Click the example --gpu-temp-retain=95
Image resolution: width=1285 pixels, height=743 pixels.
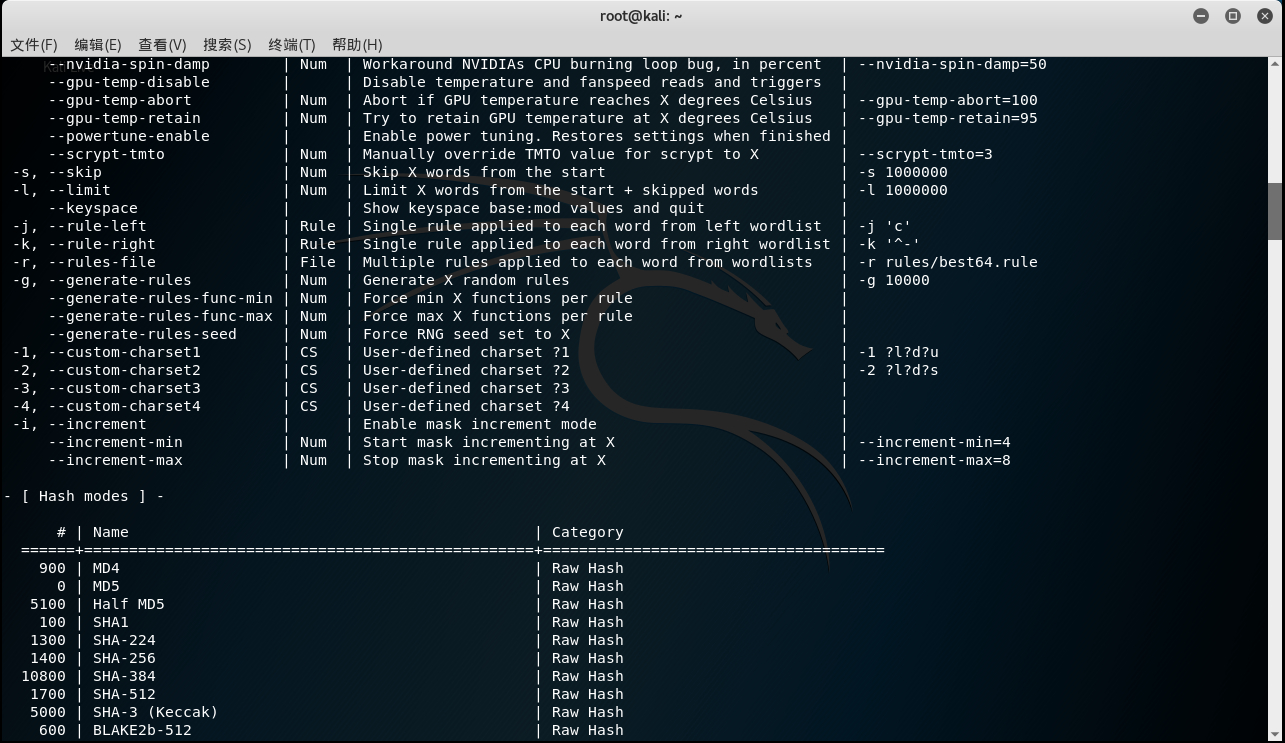(x=948, y=118)
